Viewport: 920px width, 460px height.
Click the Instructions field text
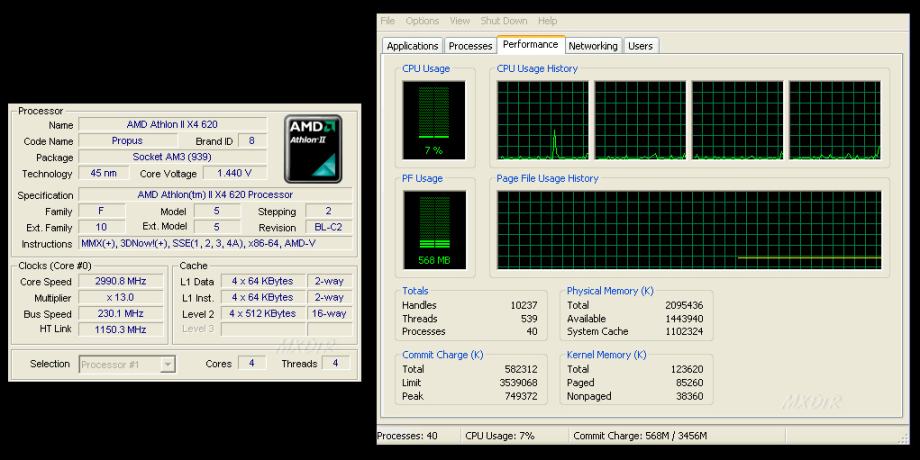pyautogui.click(x=215, y=243)
